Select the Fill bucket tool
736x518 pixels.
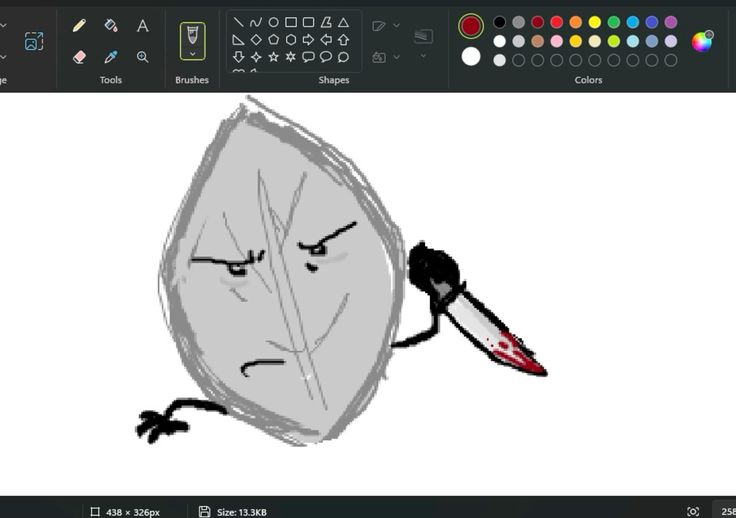(111, 25)
